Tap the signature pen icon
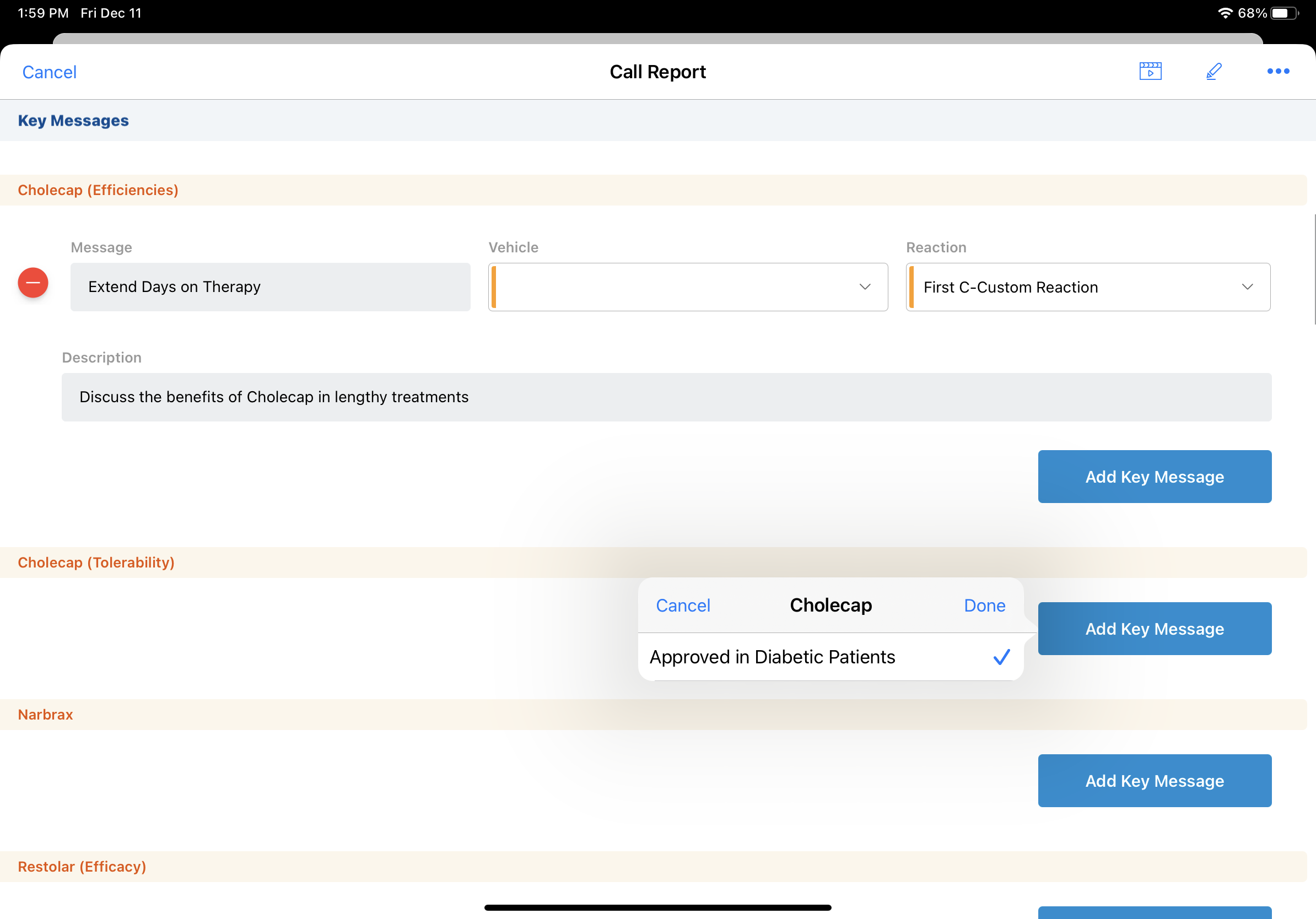 1213,71
